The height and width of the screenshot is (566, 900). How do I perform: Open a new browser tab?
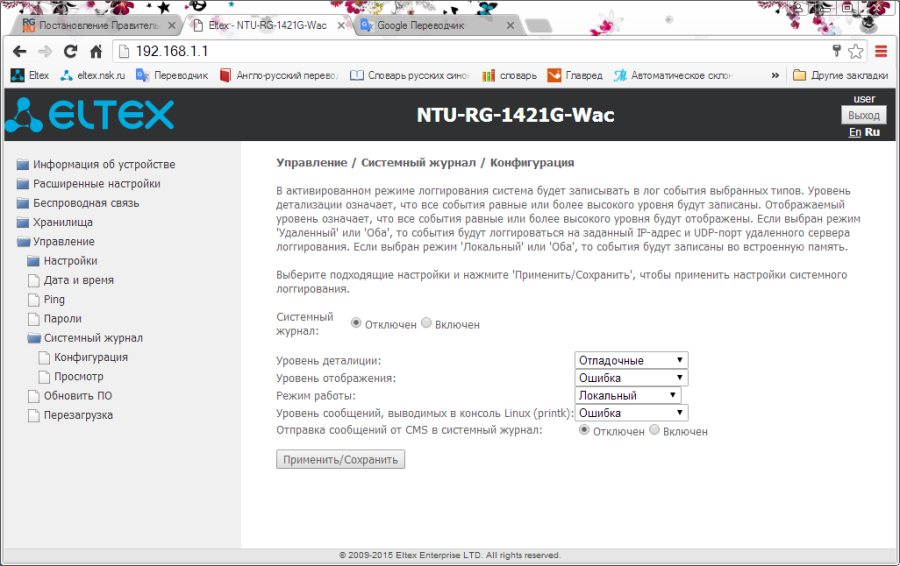click(x=538, y=26)
